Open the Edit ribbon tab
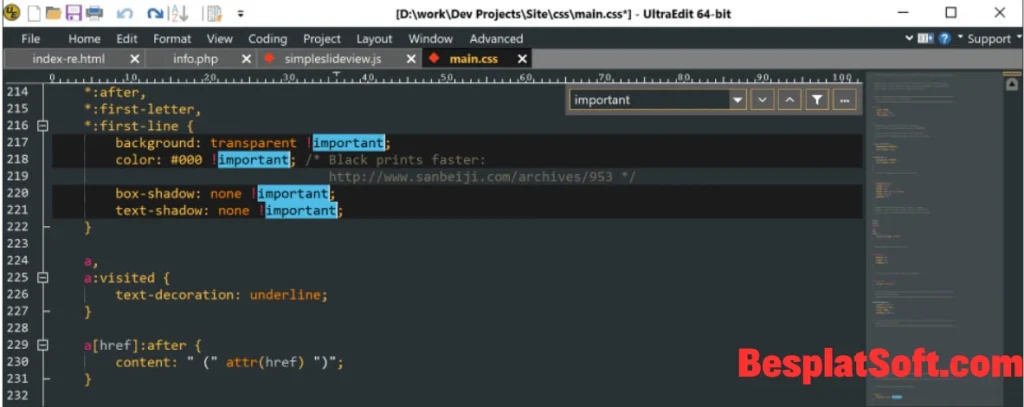The height and width of the screenshot is (407, 1024). coord(127,39)
